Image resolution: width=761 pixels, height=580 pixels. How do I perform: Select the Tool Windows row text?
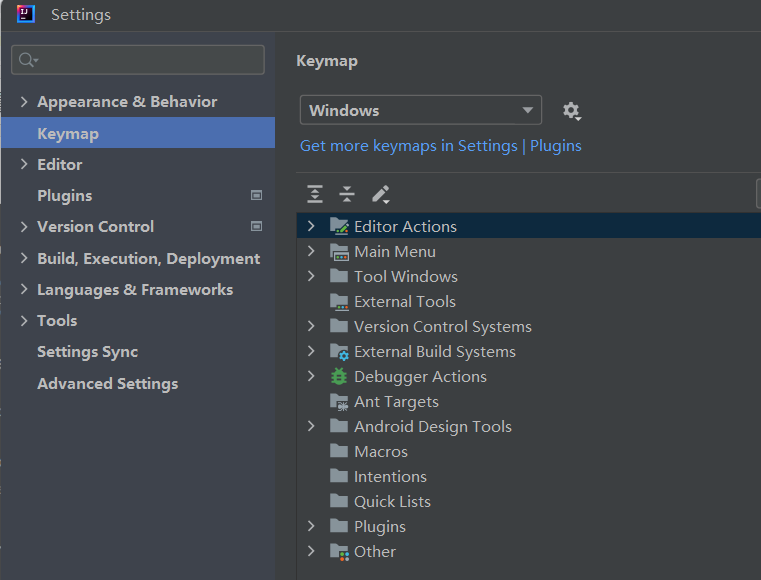(x=406, y=277)
